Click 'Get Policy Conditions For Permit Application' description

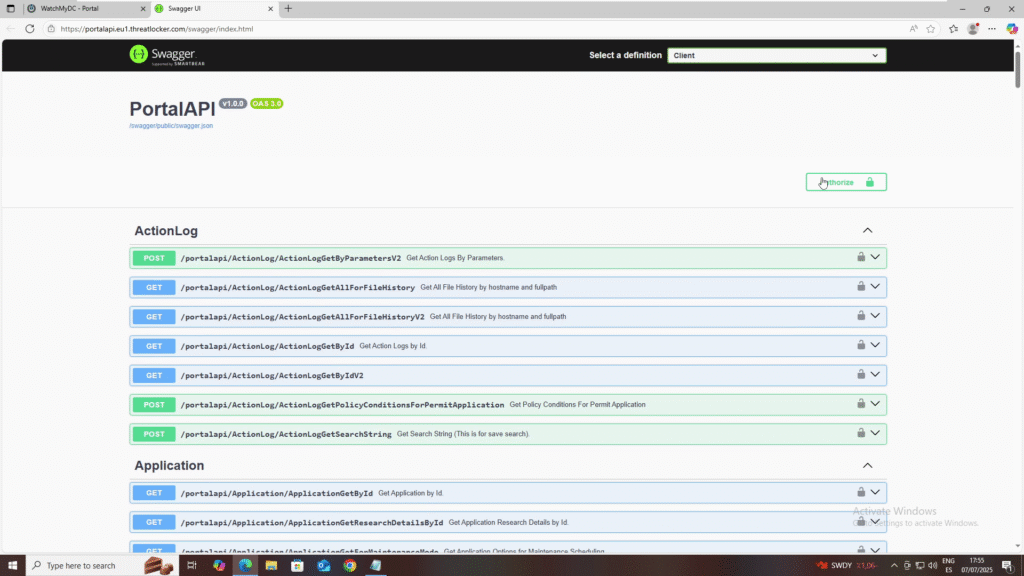[x=577, y=405]
